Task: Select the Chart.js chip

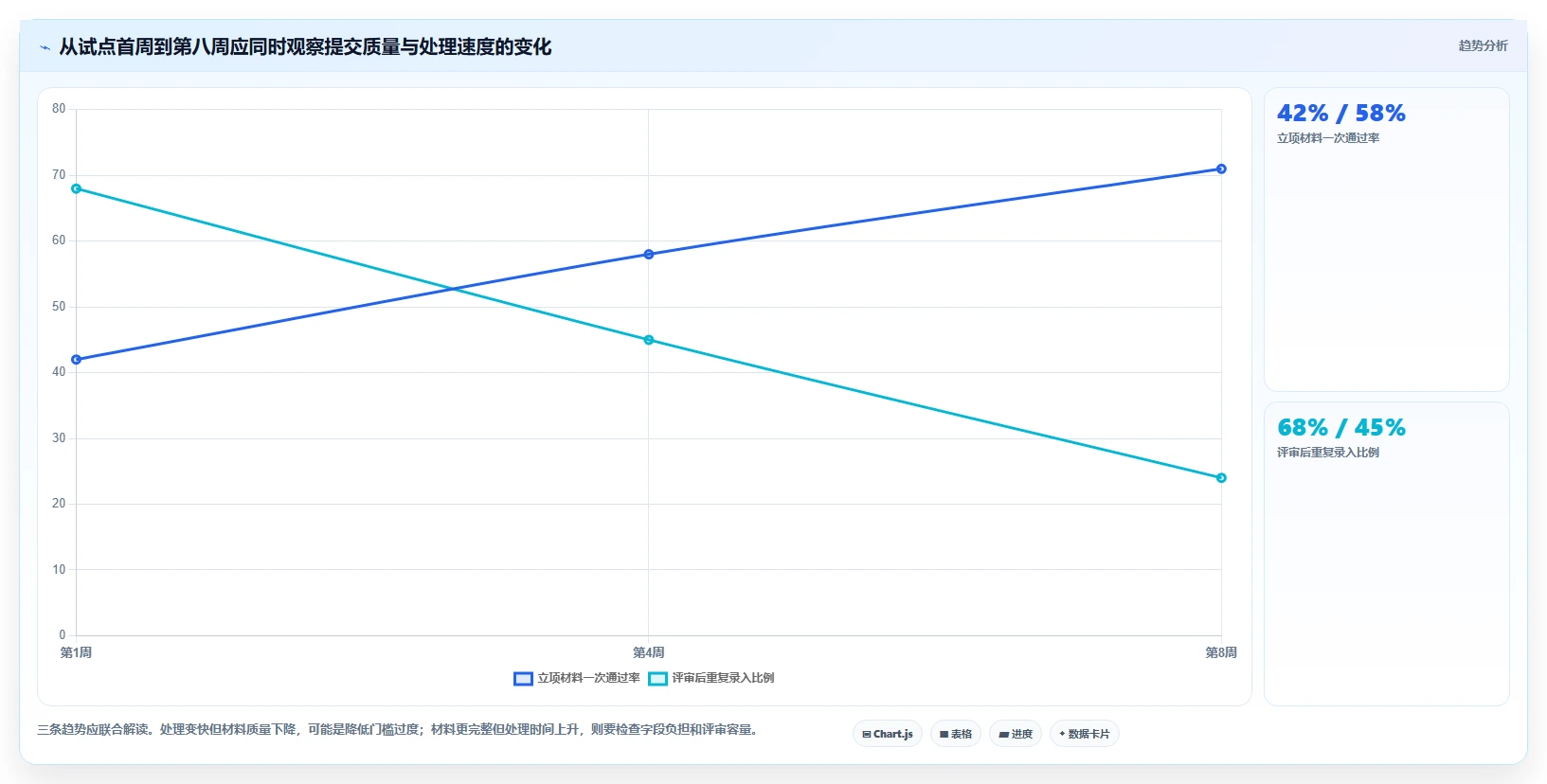Action: [888, 734]
